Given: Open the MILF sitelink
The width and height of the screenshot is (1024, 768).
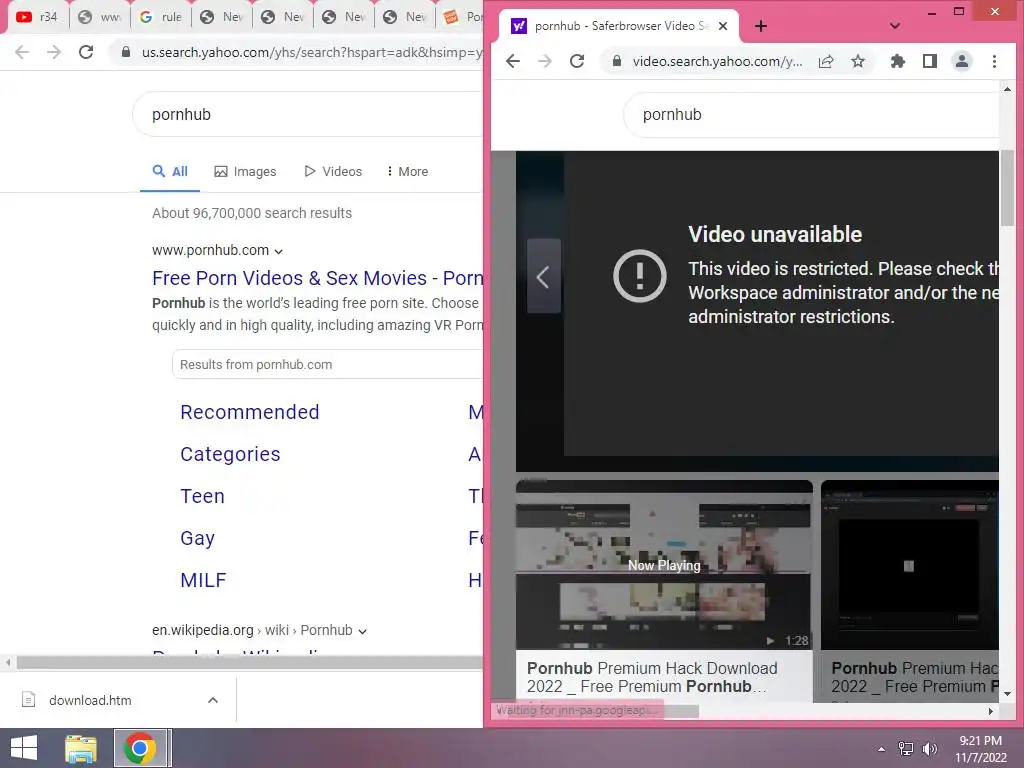Looking at the screenshot, I should 203,580.
